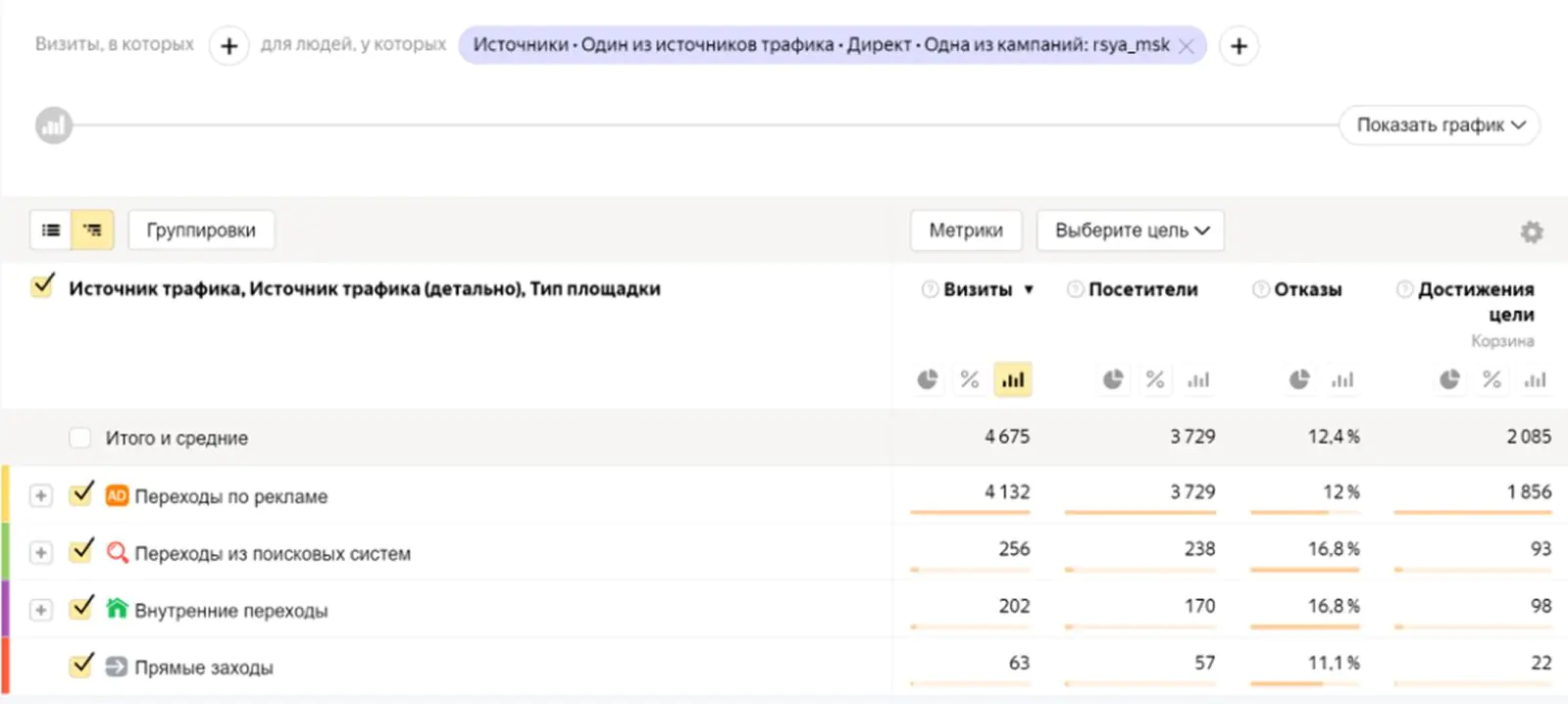The image size is (1568, 704).
Task: Open the Выберите цель dropdown
Action: (1131, 230)
